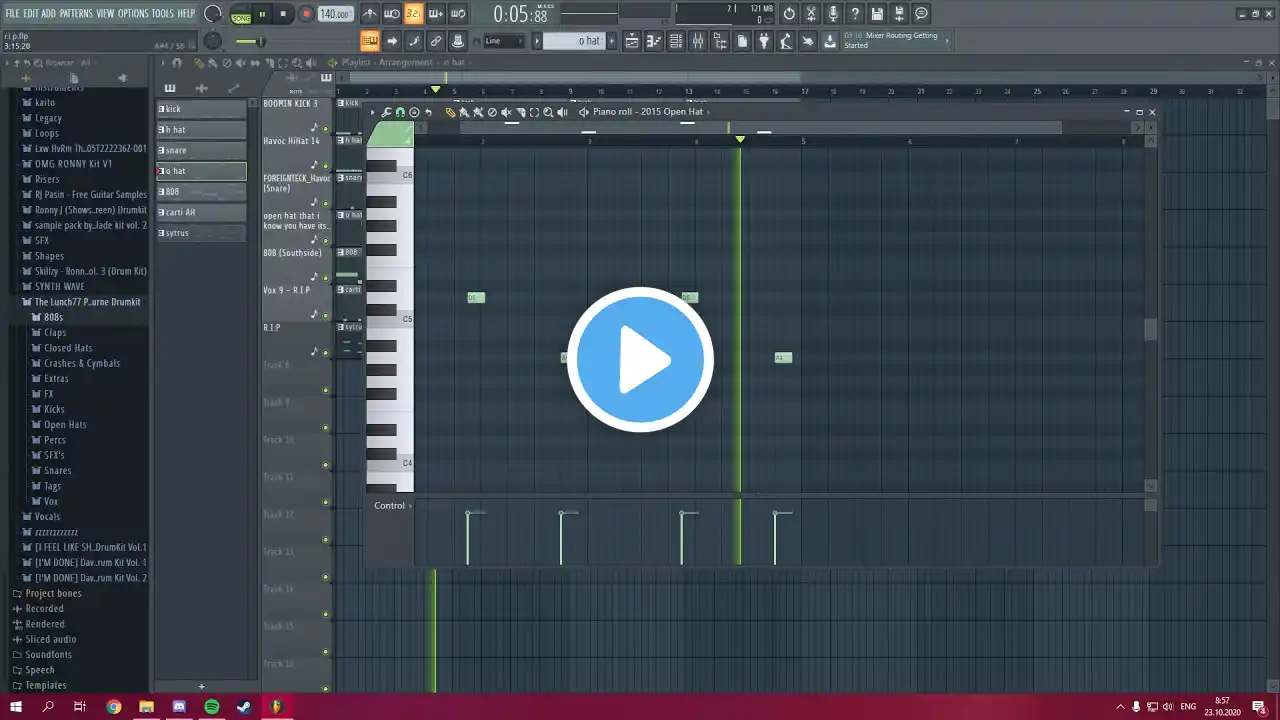This screenshot has height=720, width=1280.
Task: Click the typing keyboard to piano icon
Action: point(370,41)
